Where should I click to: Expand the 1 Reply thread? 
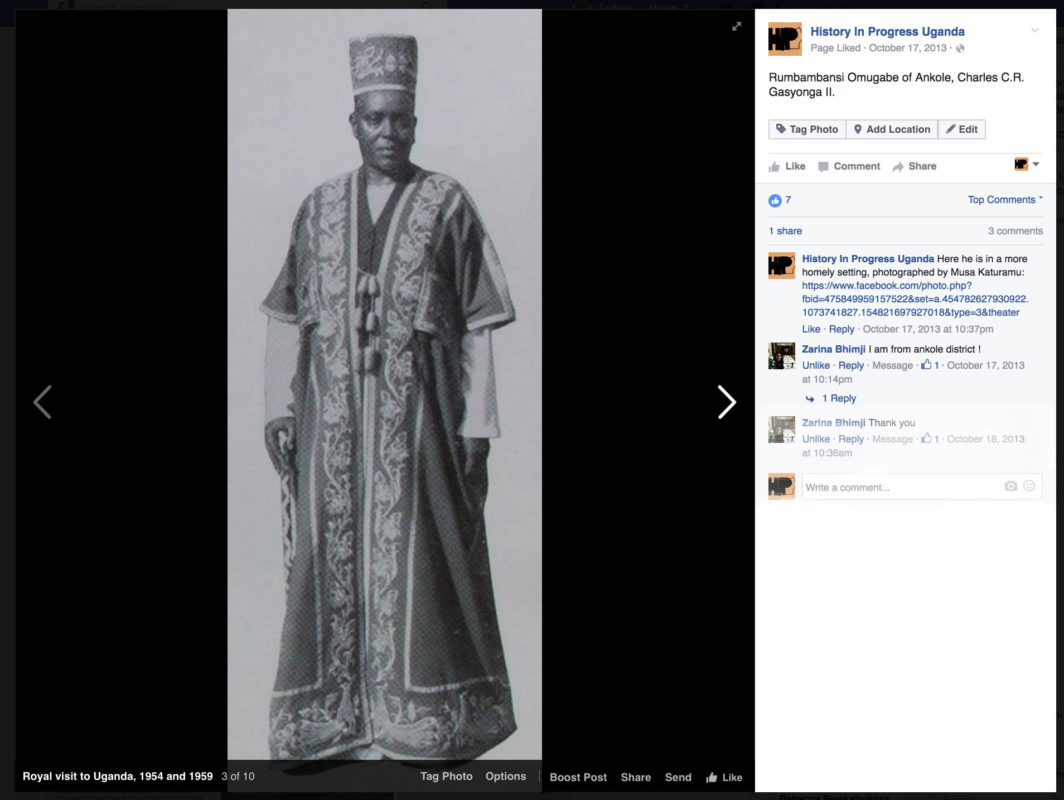[838, 398]
